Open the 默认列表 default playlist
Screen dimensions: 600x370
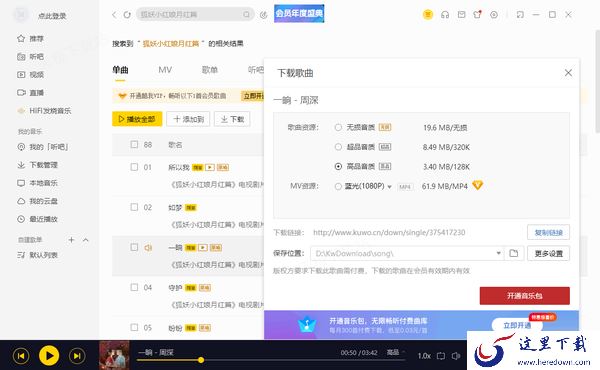coord(37,255)
